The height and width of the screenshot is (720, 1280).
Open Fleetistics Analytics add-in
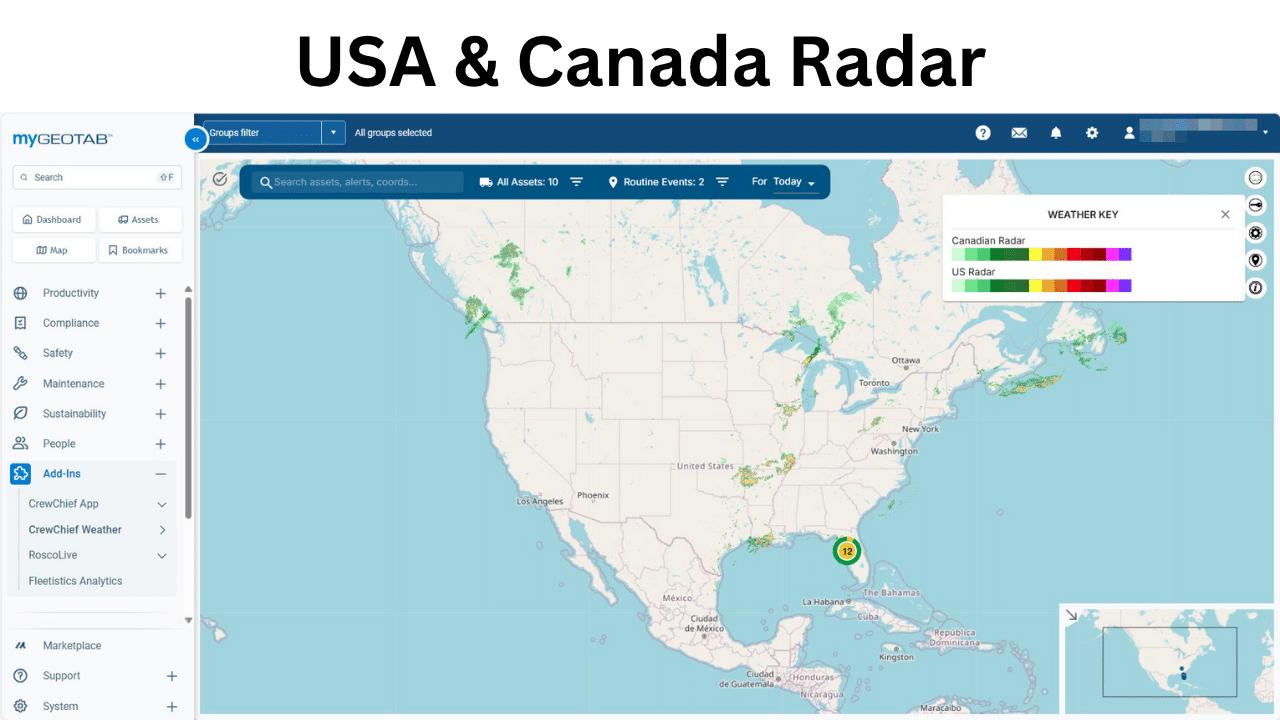[x=76, y=581]
